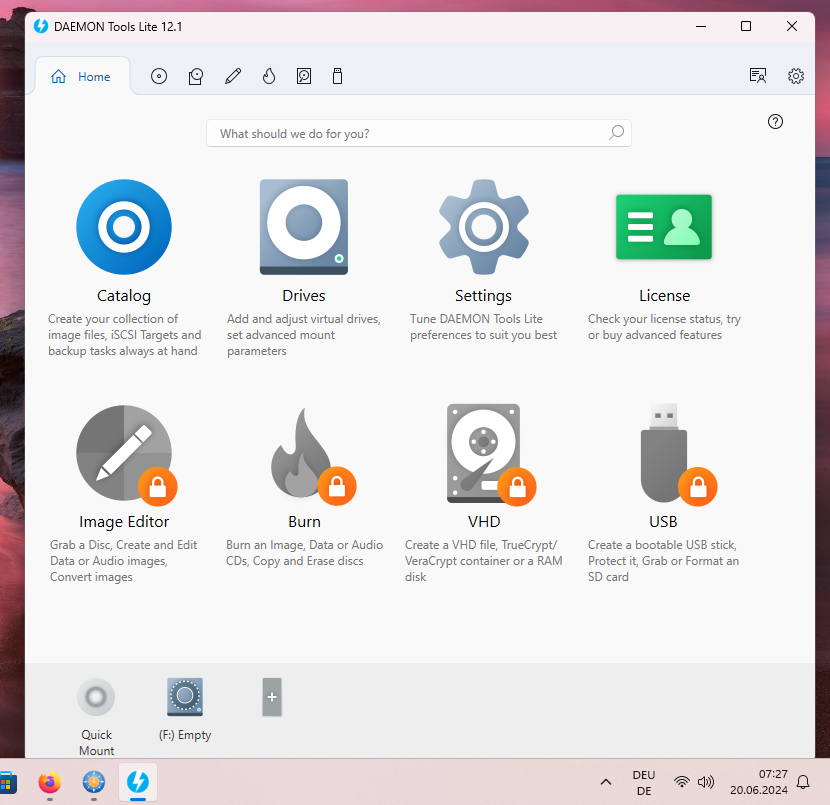Open Firefox from the taskbar
Screen dimensions: 830x805
(50, 782)
